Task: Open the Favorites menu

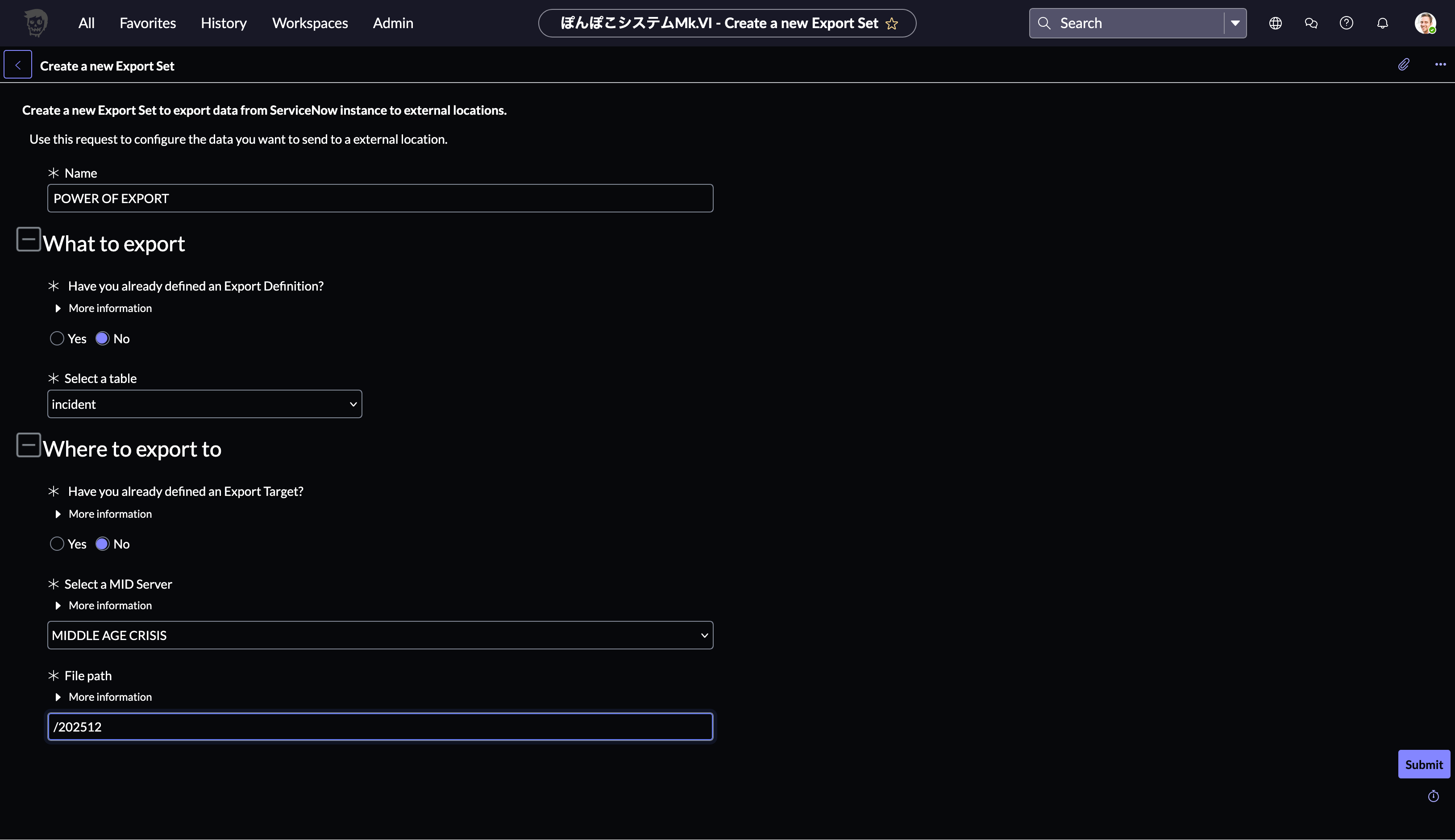Action: coord(148,23)
